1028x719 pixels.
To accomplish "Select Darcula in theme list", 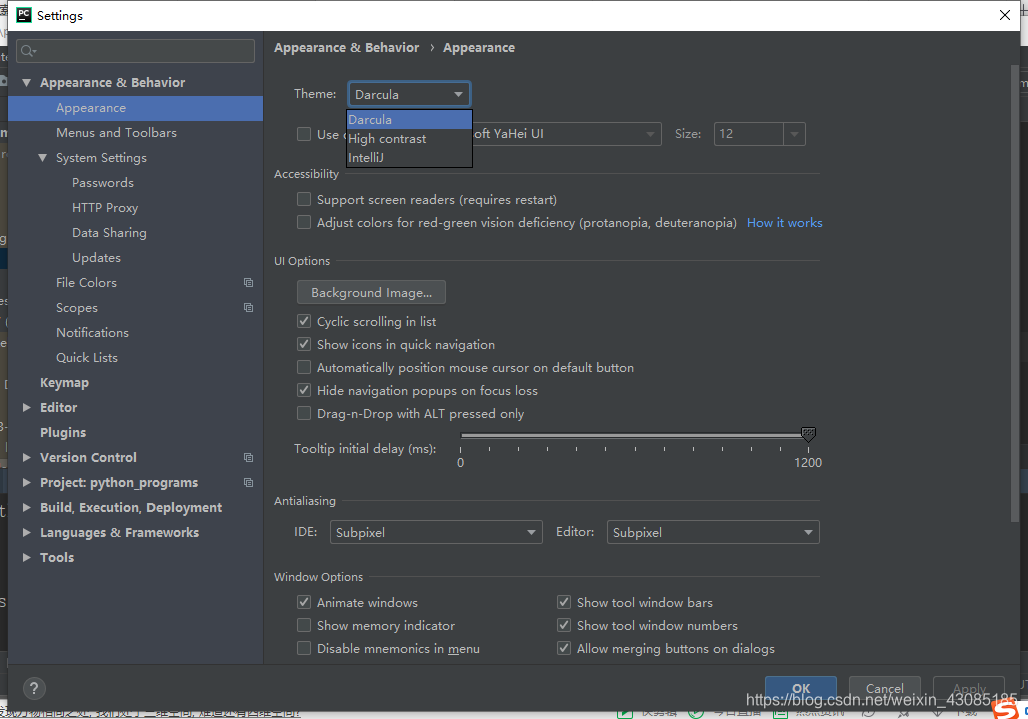I will click(409, 120).
